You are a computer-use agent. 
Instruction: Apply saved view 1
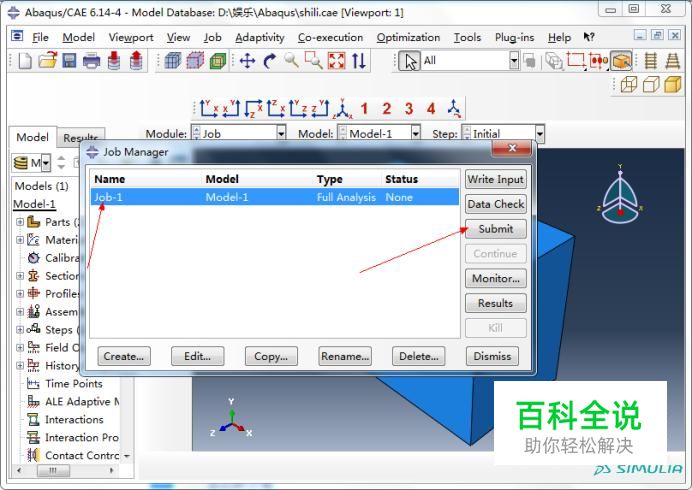point(364,109)
